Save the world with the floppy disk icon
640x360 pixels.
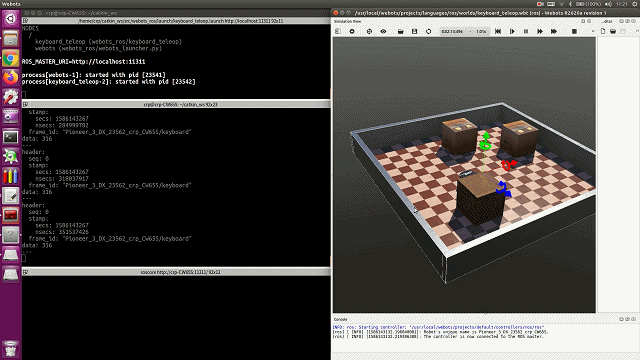click(x=415, y=31)
